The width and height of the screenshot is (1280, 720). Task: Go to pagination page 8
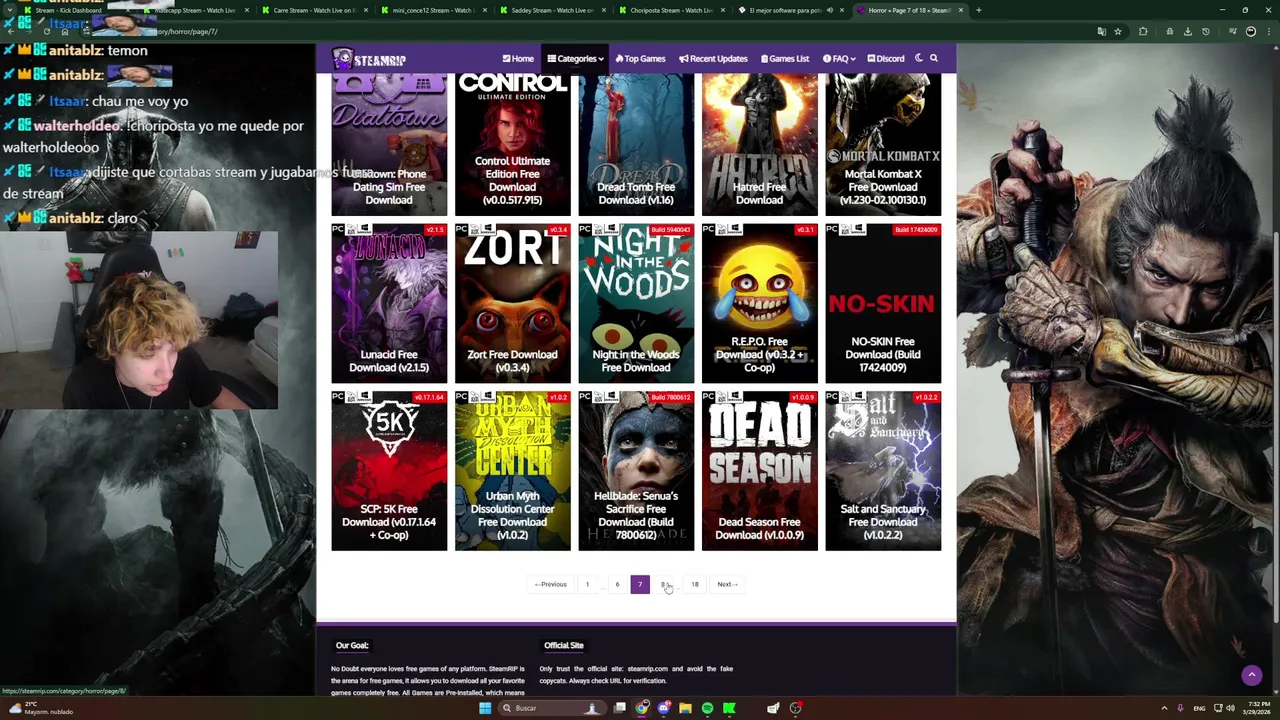point(663,584)
